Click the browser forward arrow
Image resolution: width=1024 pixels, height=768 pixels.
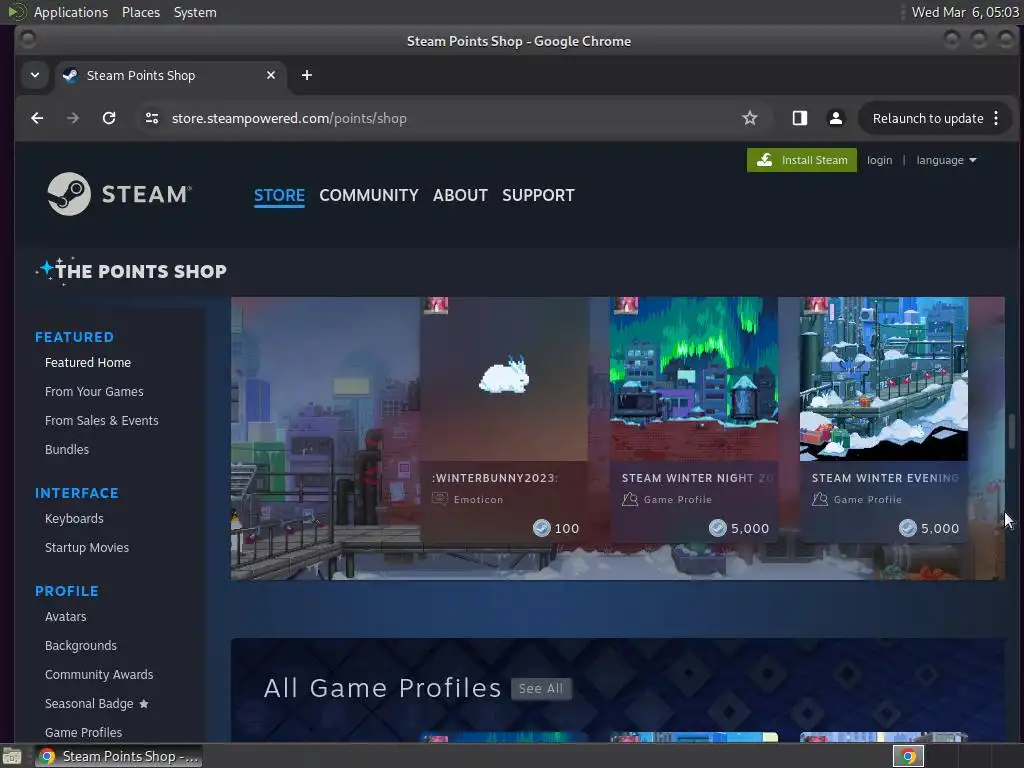pos(72,118)
